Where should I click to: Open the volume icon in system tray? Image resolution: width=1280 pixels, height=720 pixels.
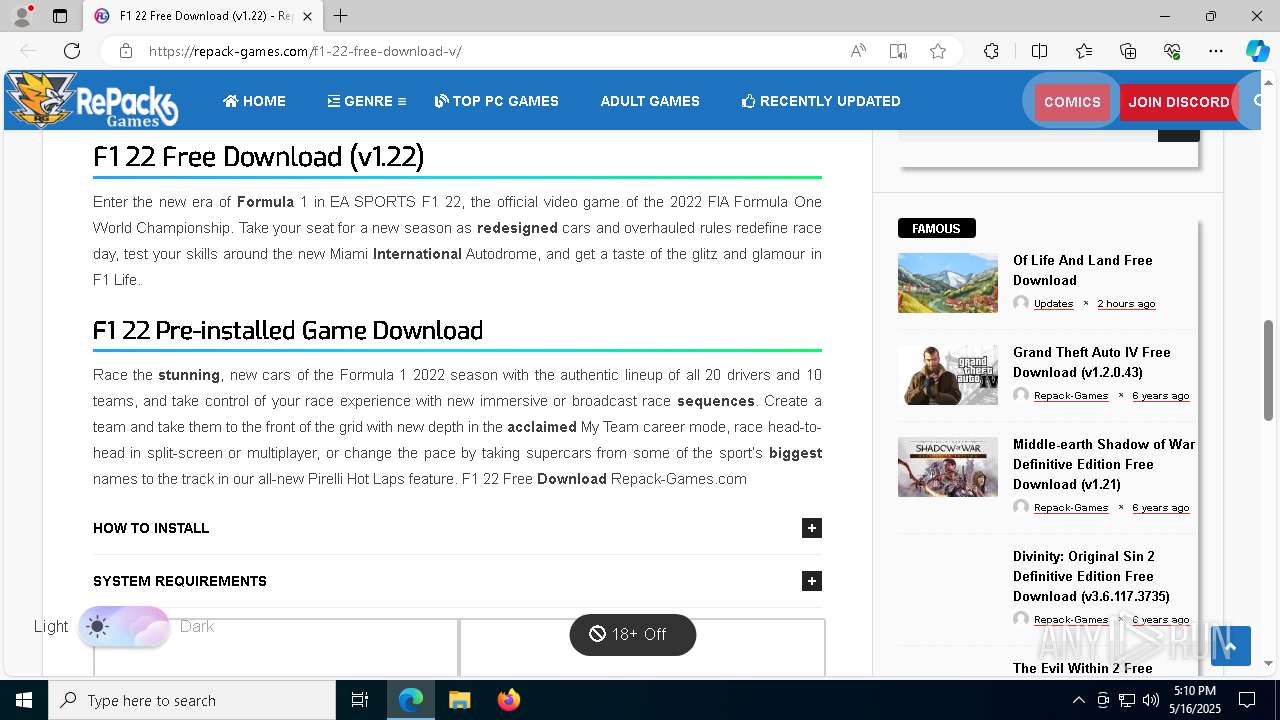coord(1151,700)
